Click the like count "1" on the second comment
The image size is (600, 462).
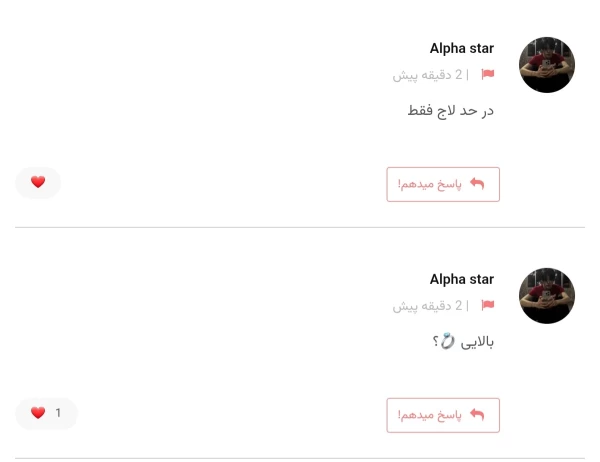(58, 413)
